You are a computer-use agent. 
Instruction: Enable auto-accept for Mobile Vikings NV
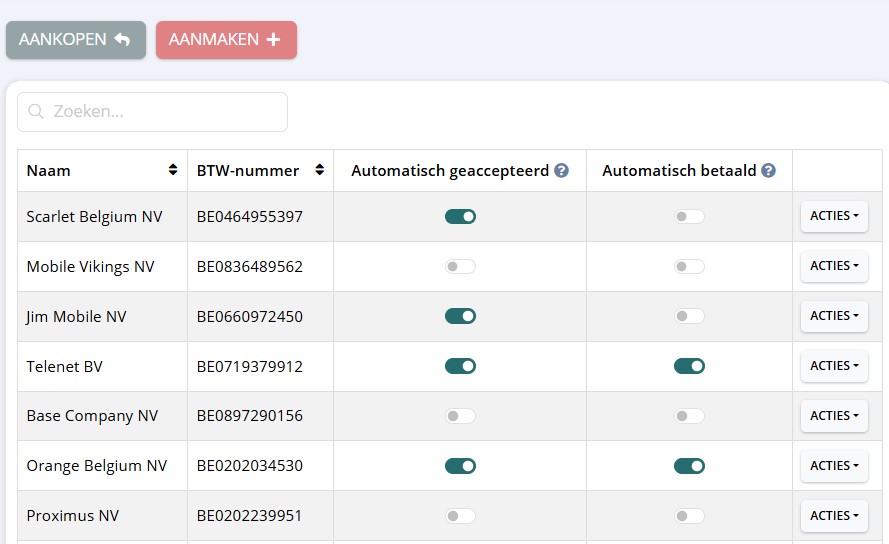pos(460,266)
